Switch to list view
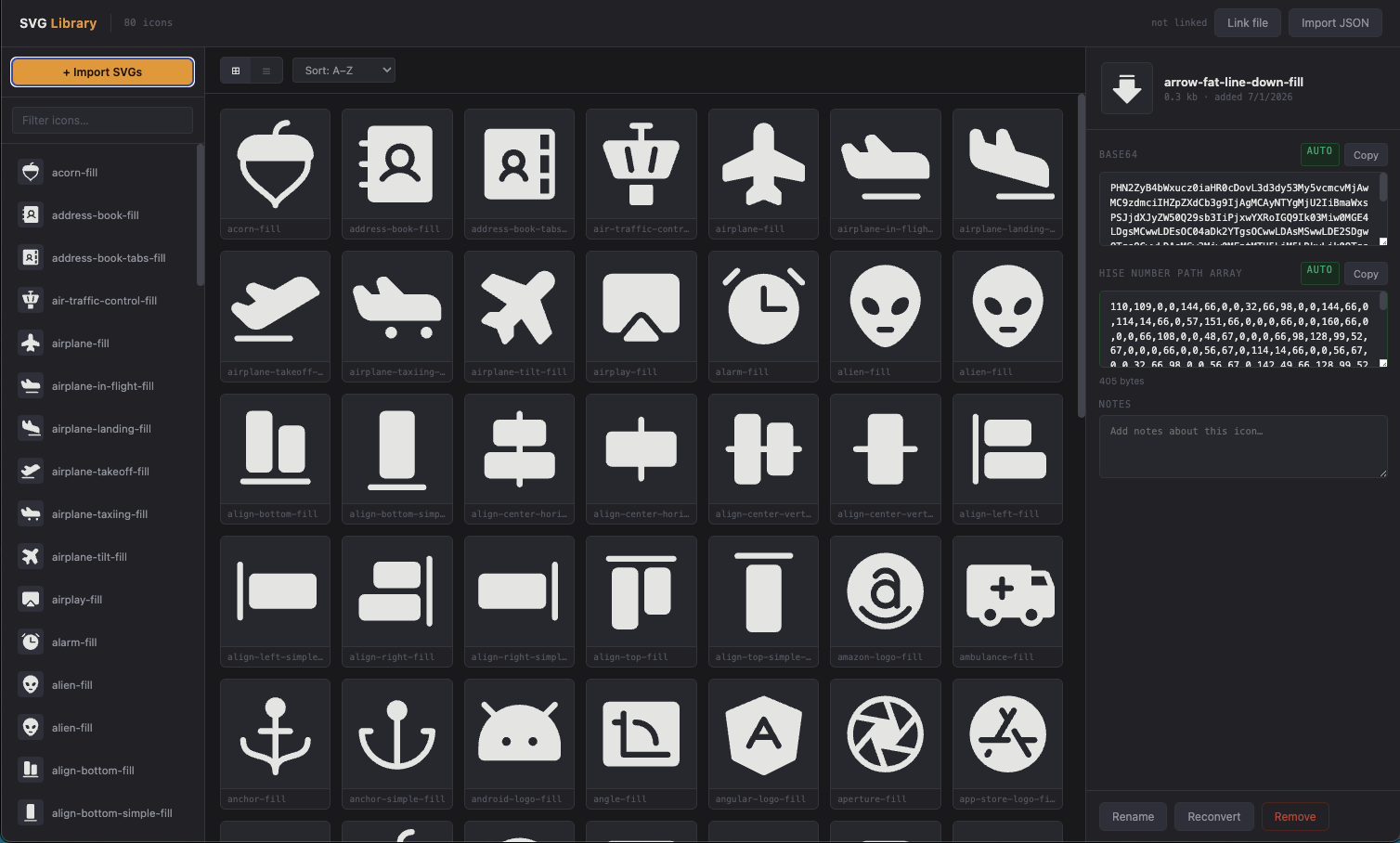This screenshot has height=843, width=1400. click(266, 71)
